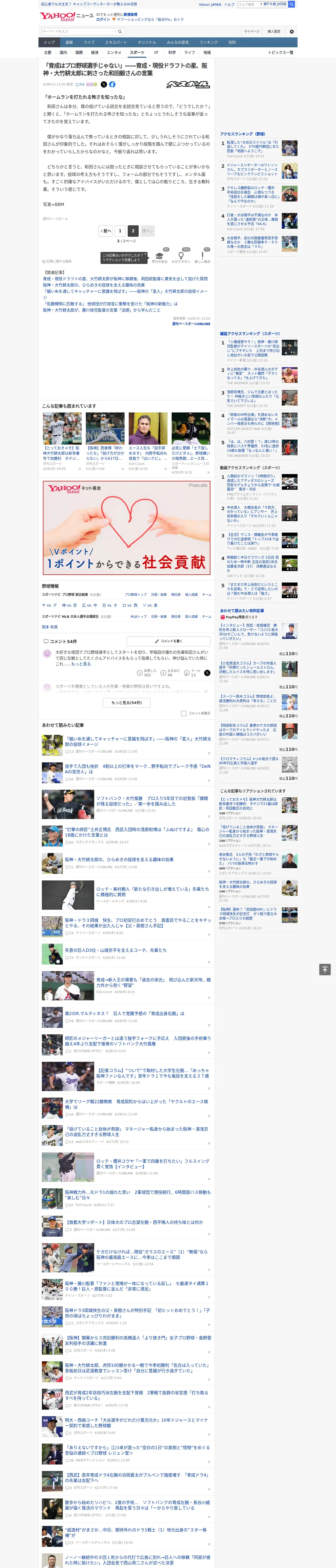Click the keyword search input field

coord(79,32)
